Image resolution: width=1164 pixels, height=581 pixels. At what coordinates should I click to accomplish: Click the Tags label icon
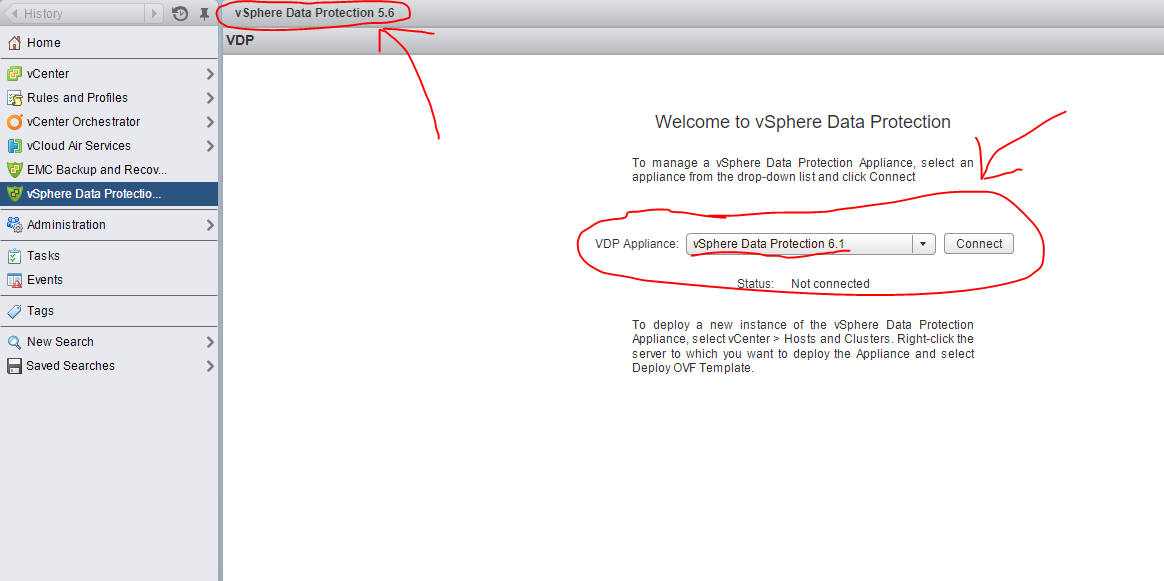click(x=14, y=311)
